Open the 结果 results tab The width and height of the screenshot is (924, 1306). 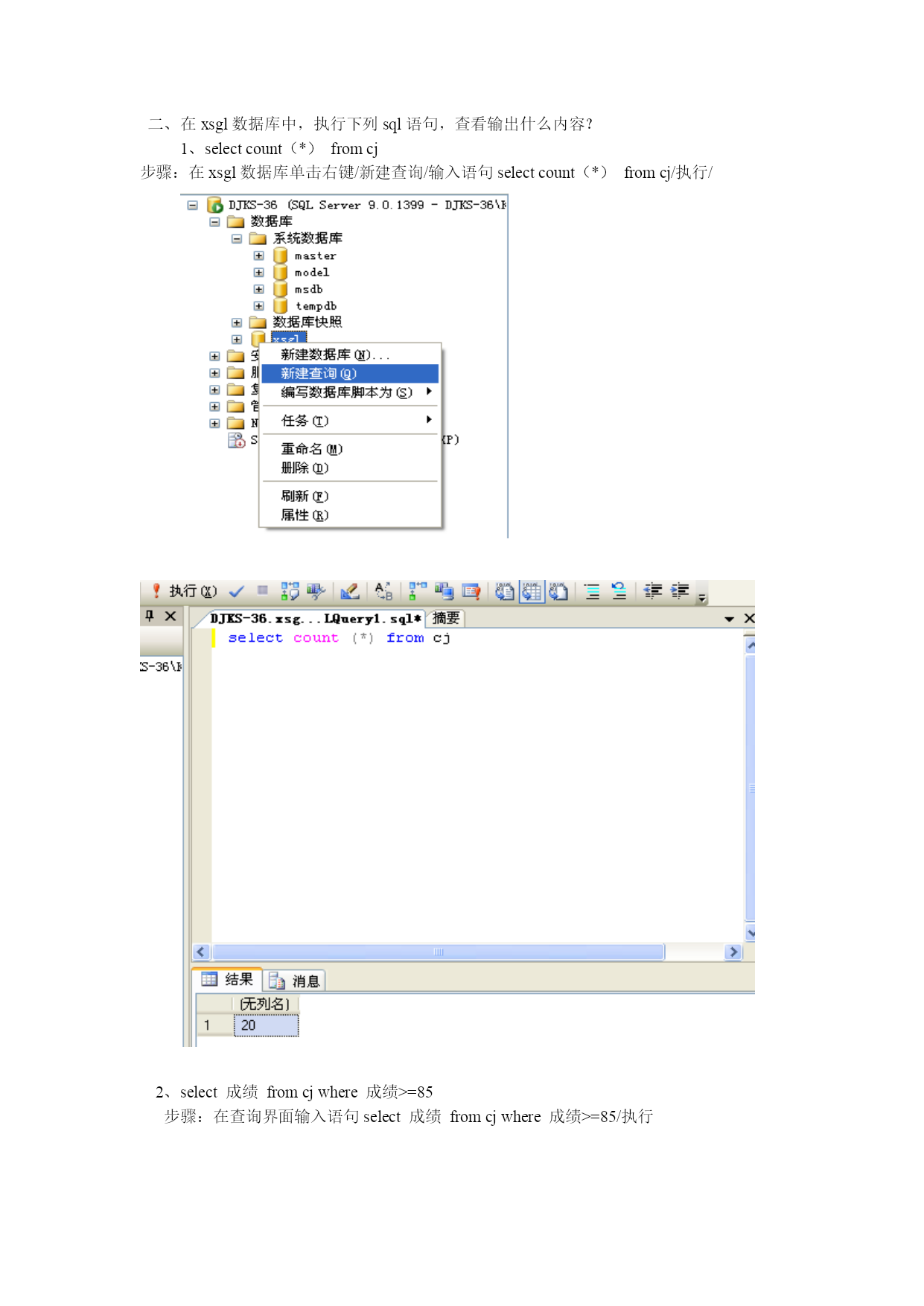228,980
